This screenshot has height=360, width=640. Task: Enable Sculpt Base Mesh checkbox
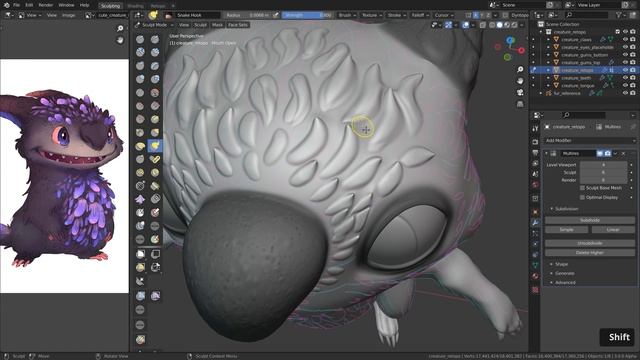click(582, 188)
